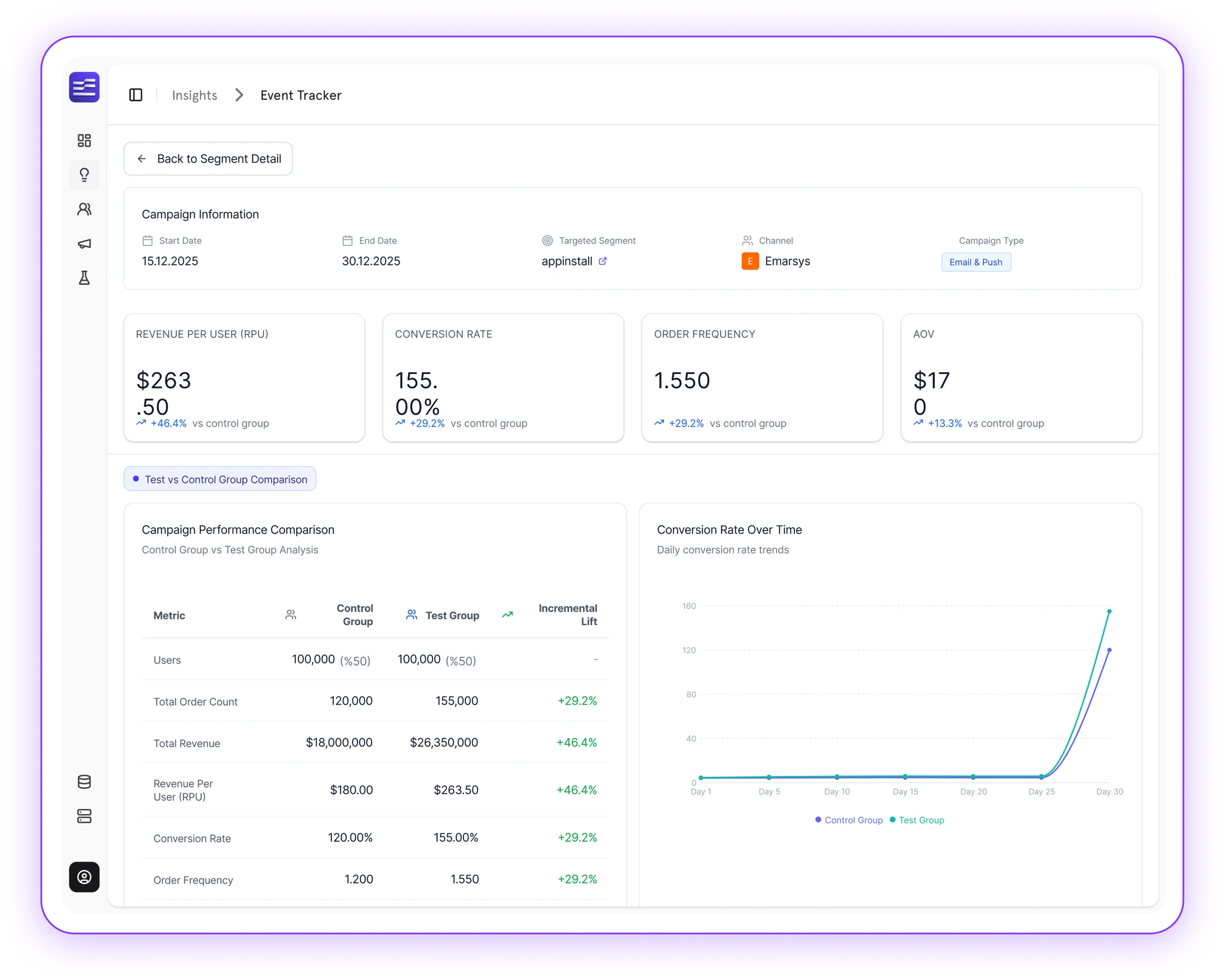Click the Start Date calendar icon
Image resolution: width=1225 pixels, height=980 pixels.
147,241
